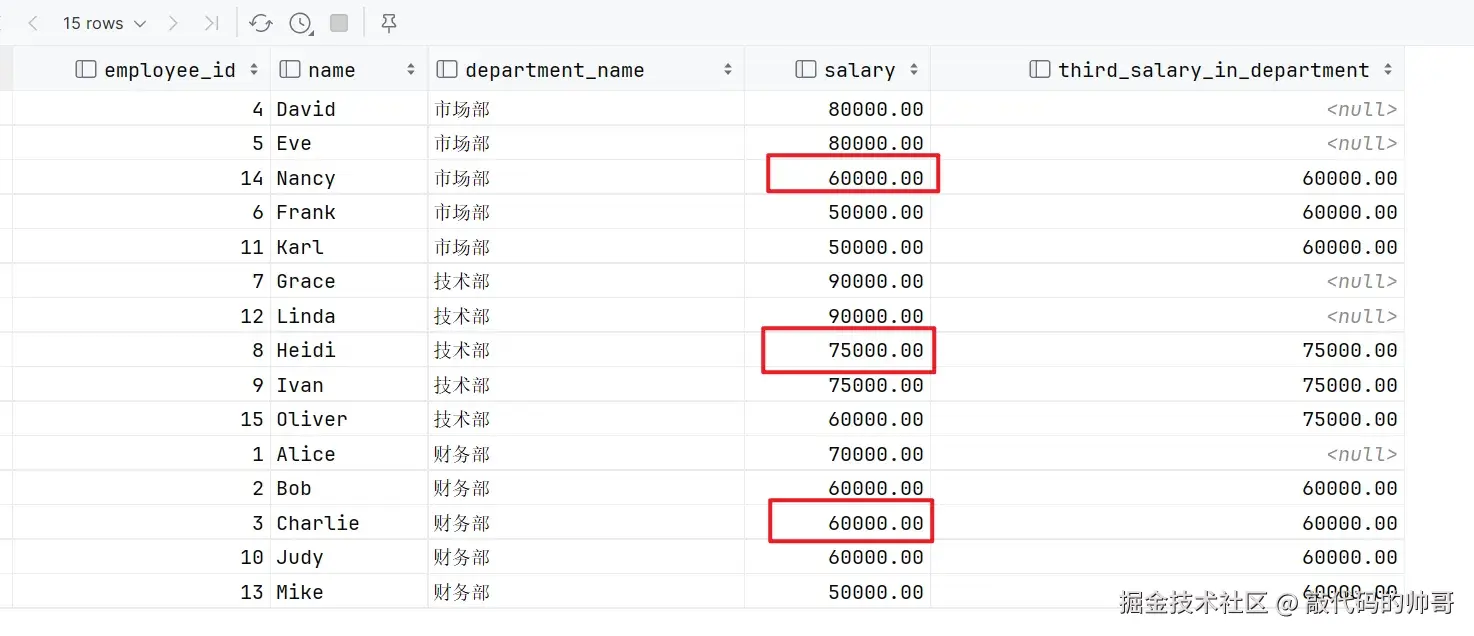
Task: Select the Charlie name cell
Action: (349, 523)
